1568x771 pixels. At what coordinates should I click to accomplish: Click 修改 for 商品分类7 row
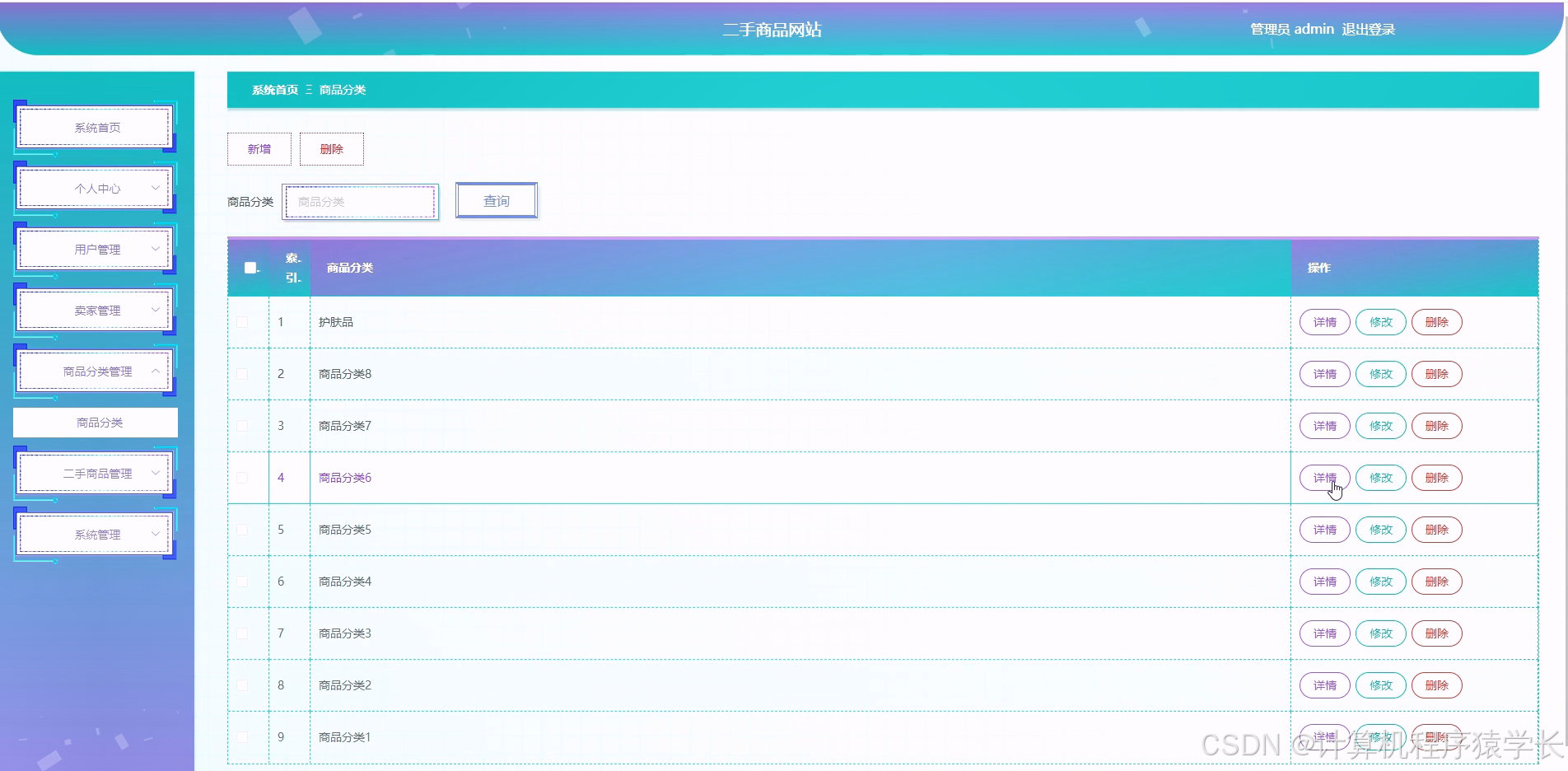point(1381,426)
